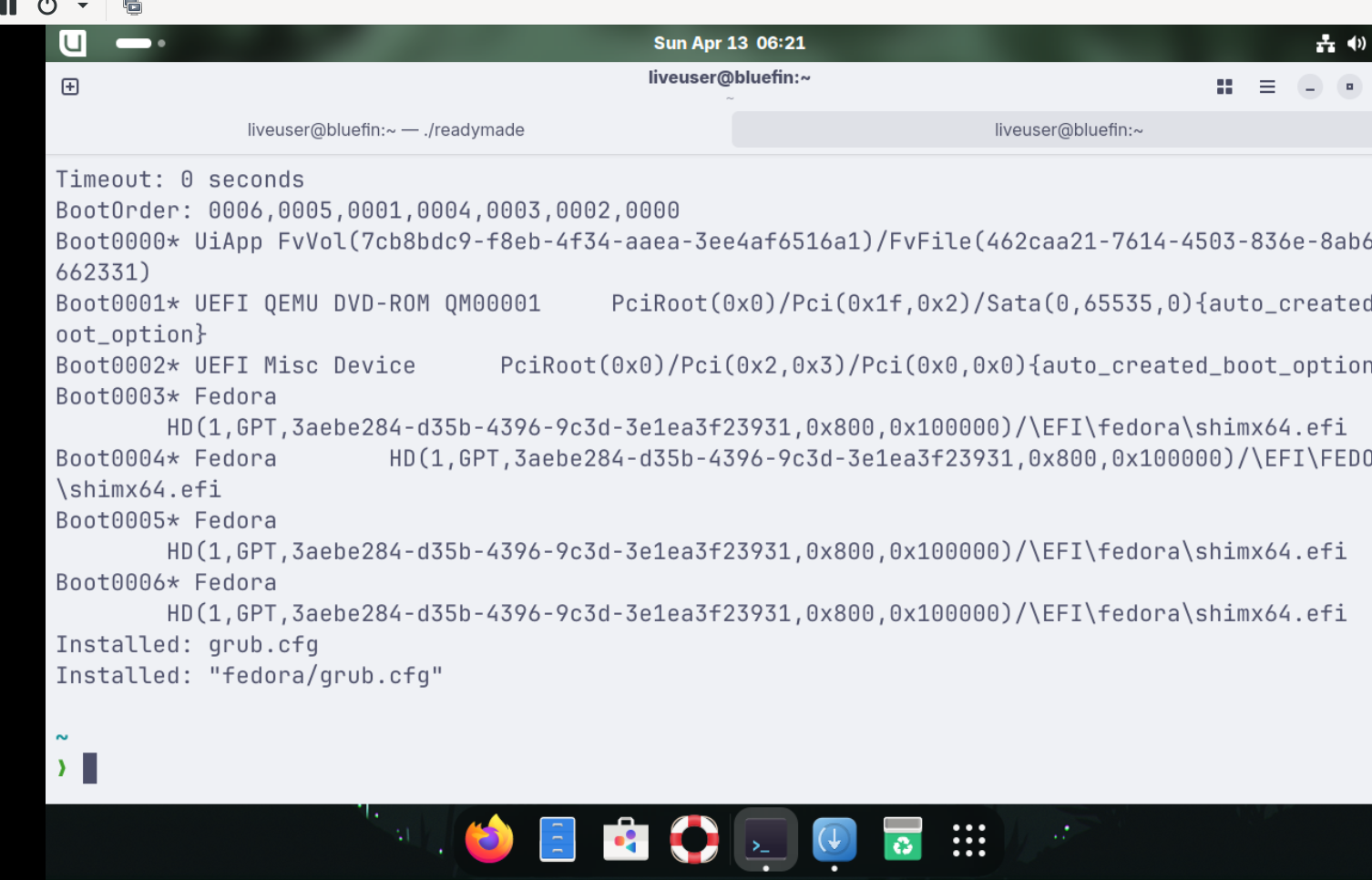Click the Bluefin logo in top bar
The width and height of the screenshot is (1372, 880).
tap(73, 43)
